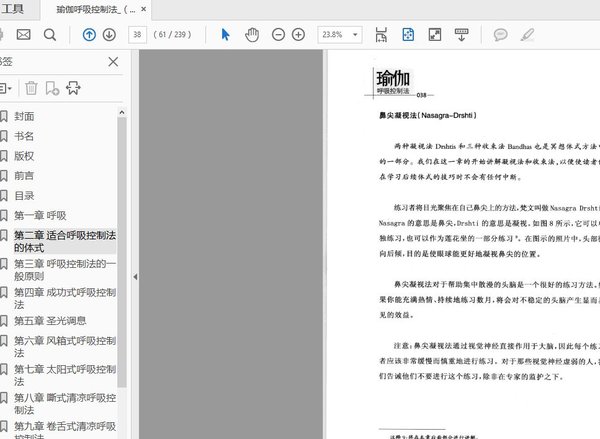600x439 pixels.
Task: Open the 书名 bookmark
Action: (x=24, y=136)
